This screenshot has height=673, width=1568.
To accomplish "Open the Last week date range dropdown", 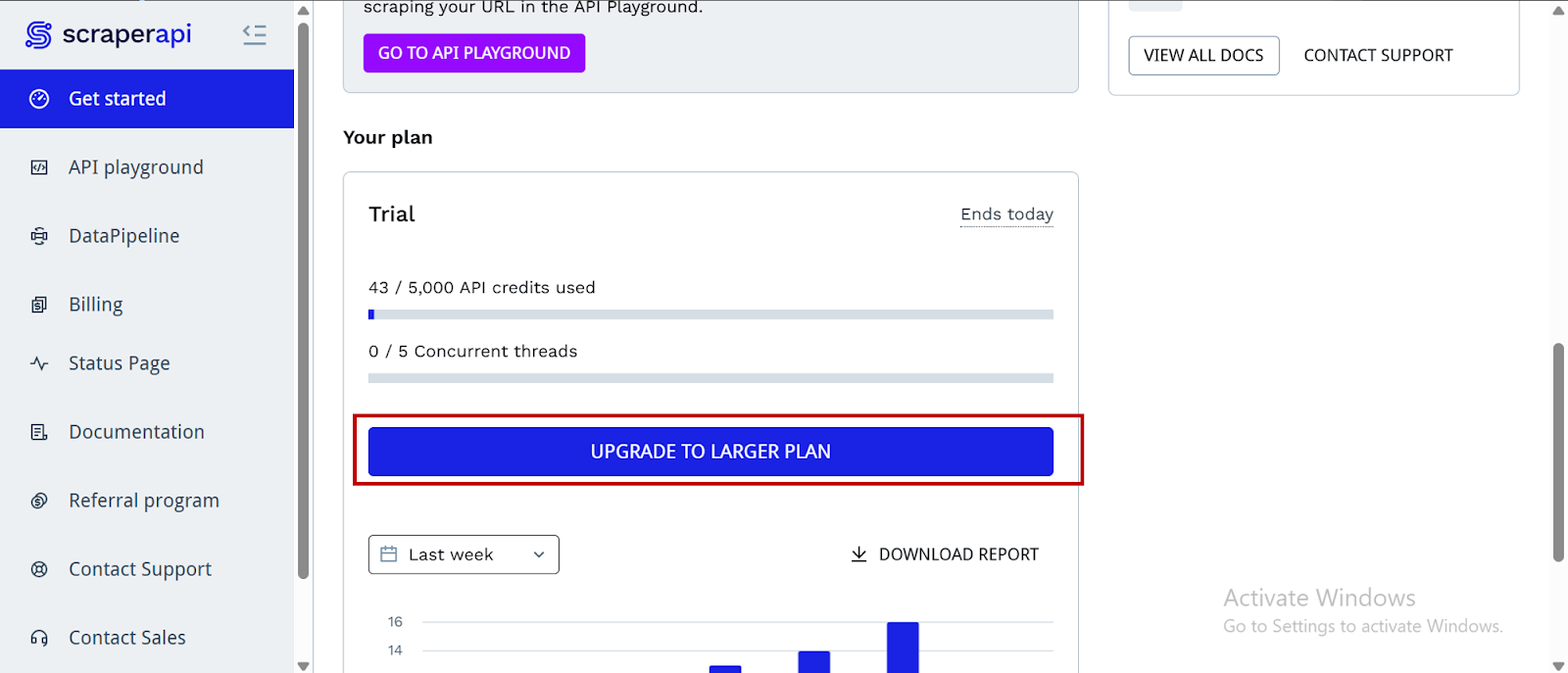I will [464, 554].
